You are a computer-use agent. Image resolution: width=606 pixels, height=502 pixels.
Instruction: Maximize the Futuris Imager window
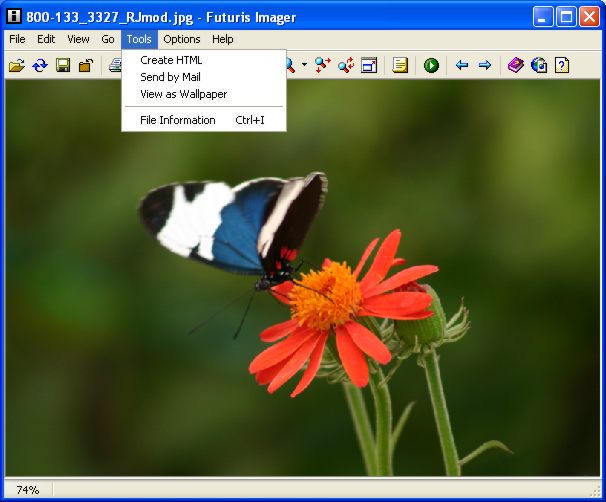566,17
